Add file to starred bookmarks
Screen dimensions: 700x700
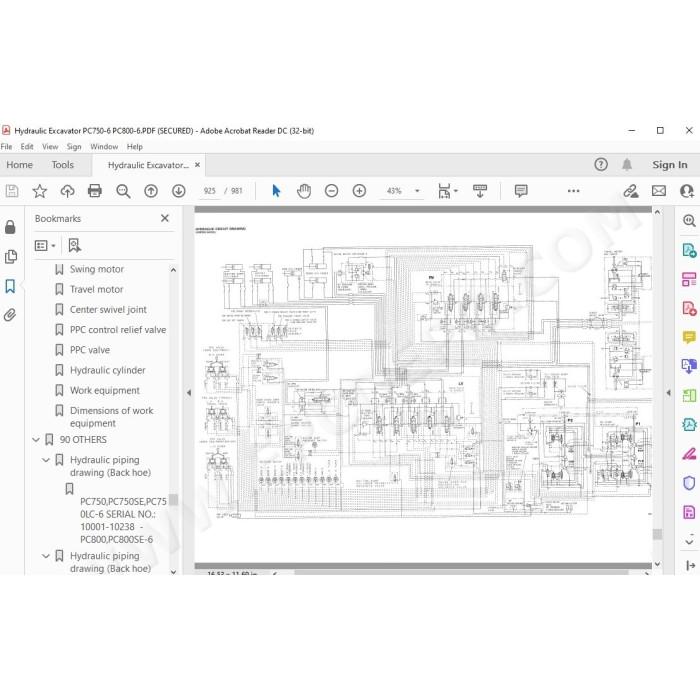tap(40, 191)
